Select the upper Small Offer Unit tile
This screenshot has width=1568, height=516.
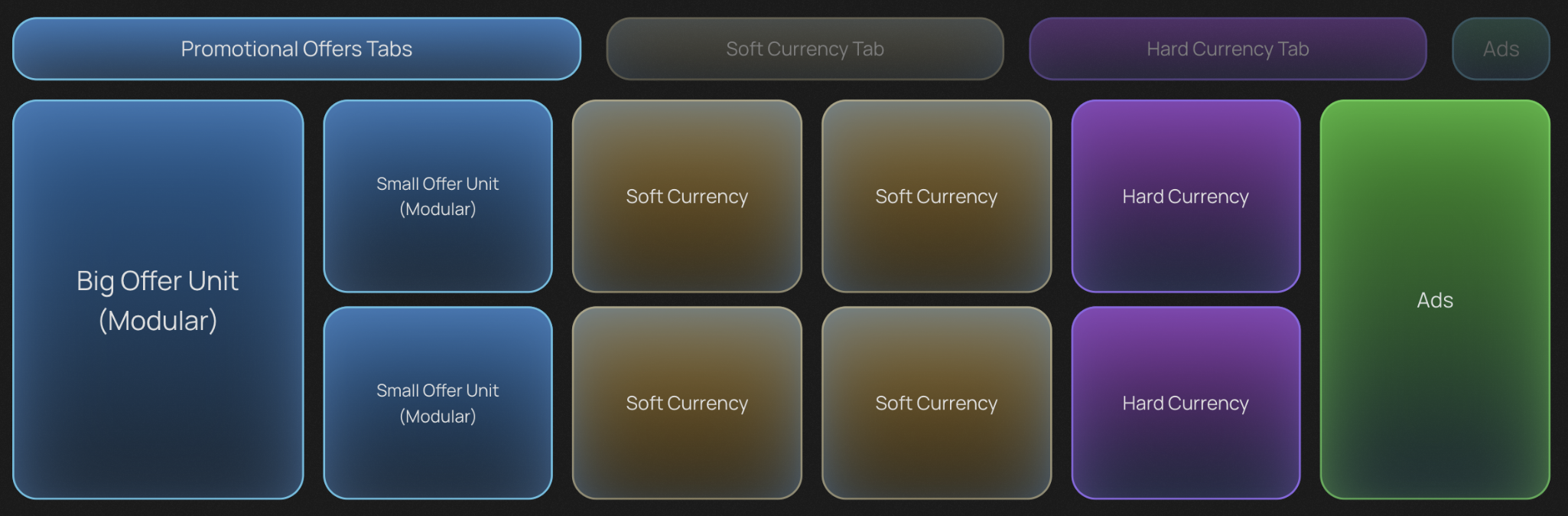(x=438, y=196)
